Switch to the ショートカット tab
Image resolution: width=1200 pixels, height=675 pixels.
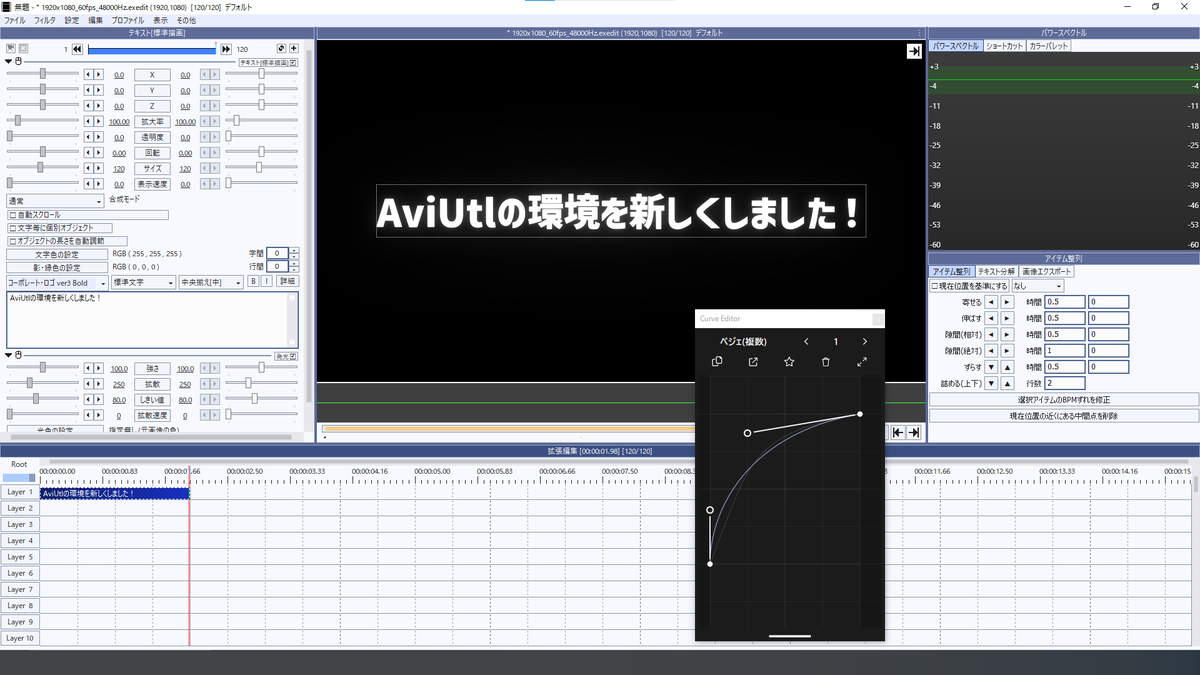(1004, 46)
